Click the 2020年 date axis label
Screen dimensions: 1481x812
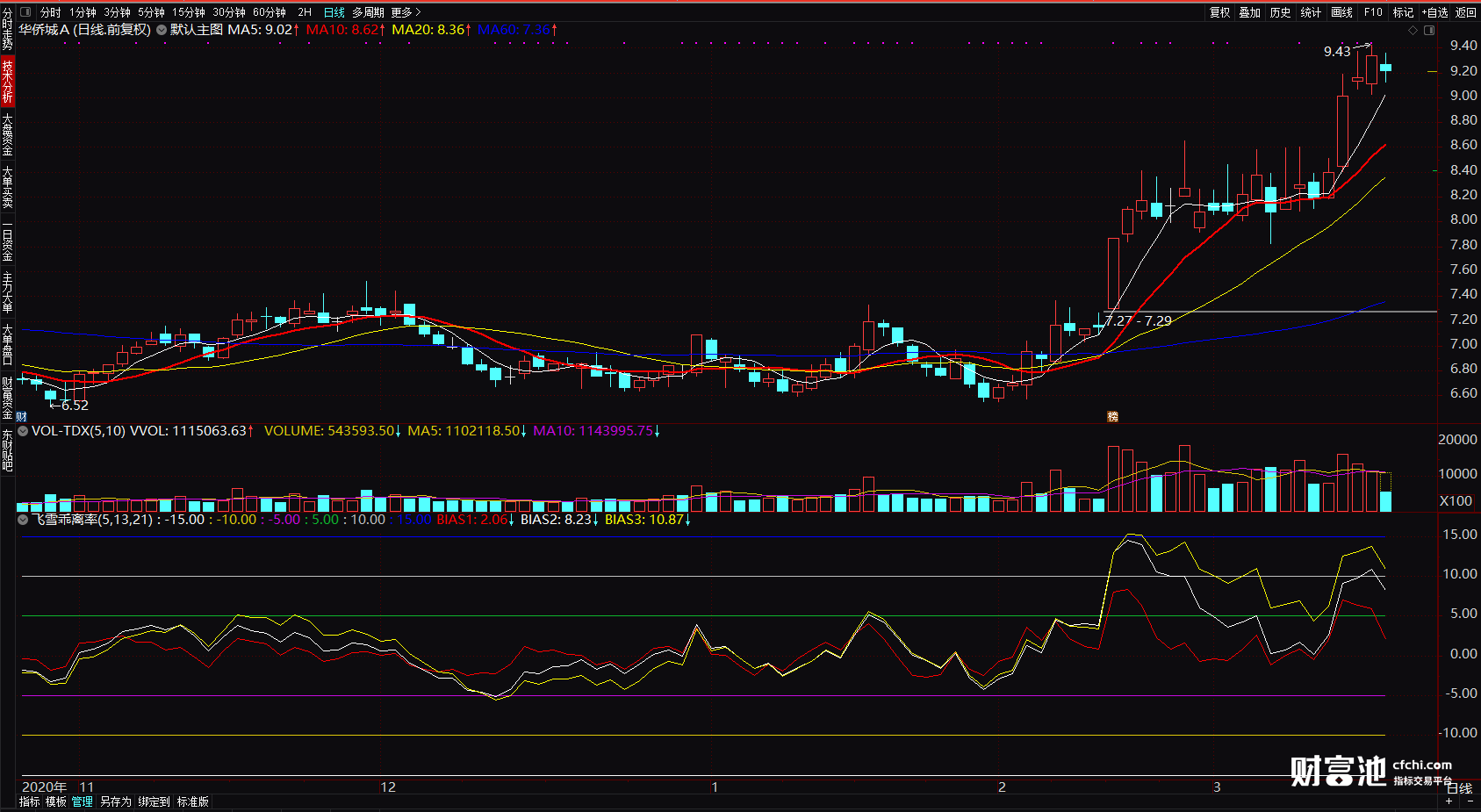(x=45, y=787)
